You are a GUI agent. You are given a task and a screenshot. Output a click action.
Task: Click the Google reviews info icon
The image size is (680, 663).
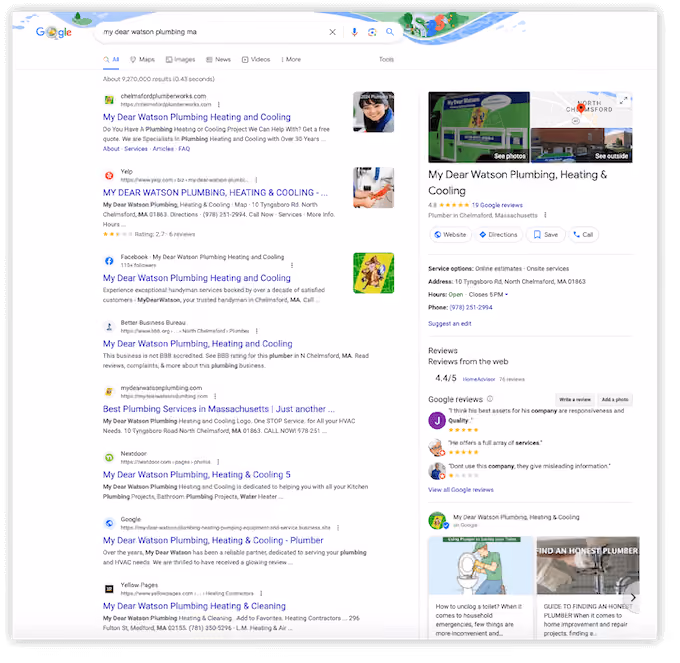[x=490, y=399]
